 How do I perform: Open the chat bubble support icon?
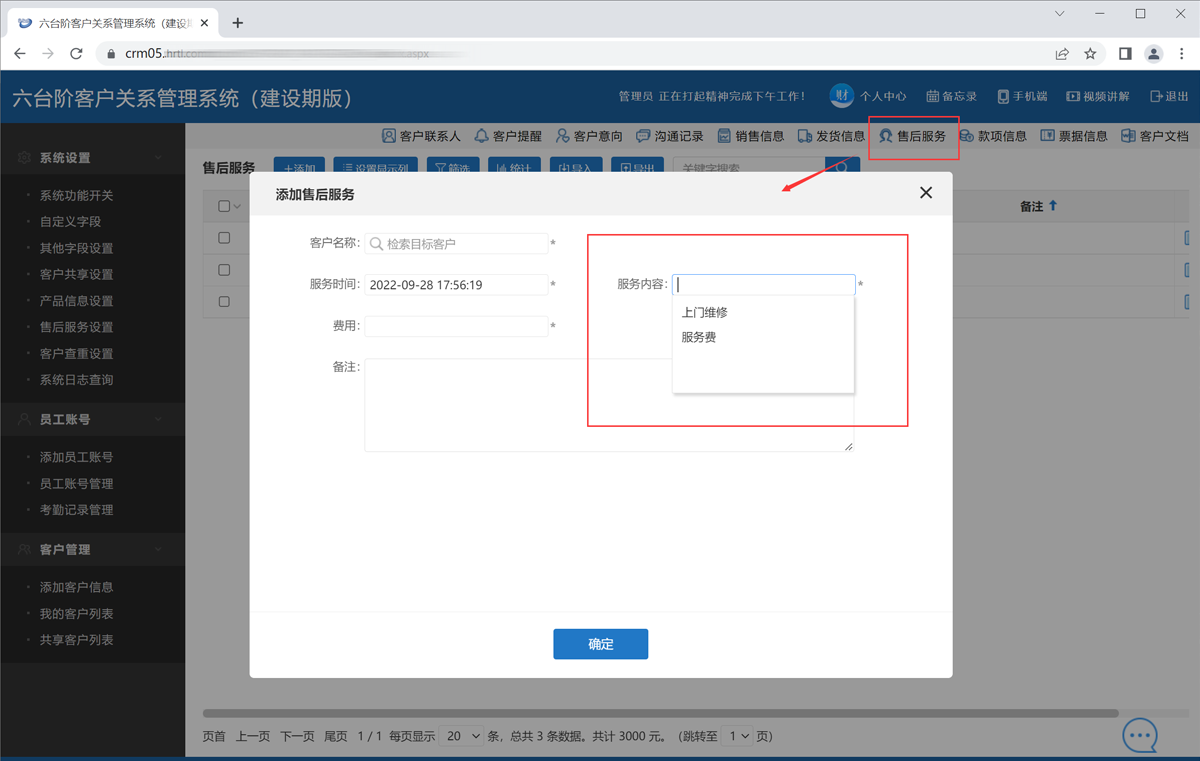coord(1140,736)
